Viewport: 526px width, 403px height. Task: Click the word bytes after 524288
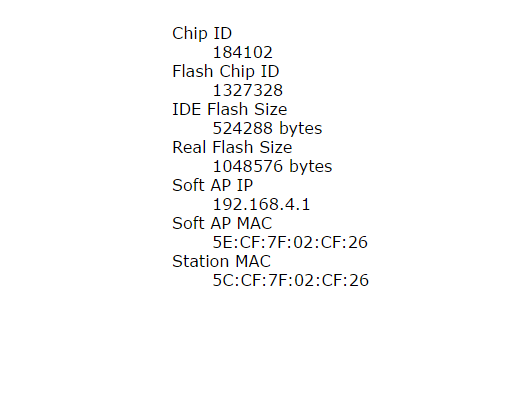click(301, 129)
